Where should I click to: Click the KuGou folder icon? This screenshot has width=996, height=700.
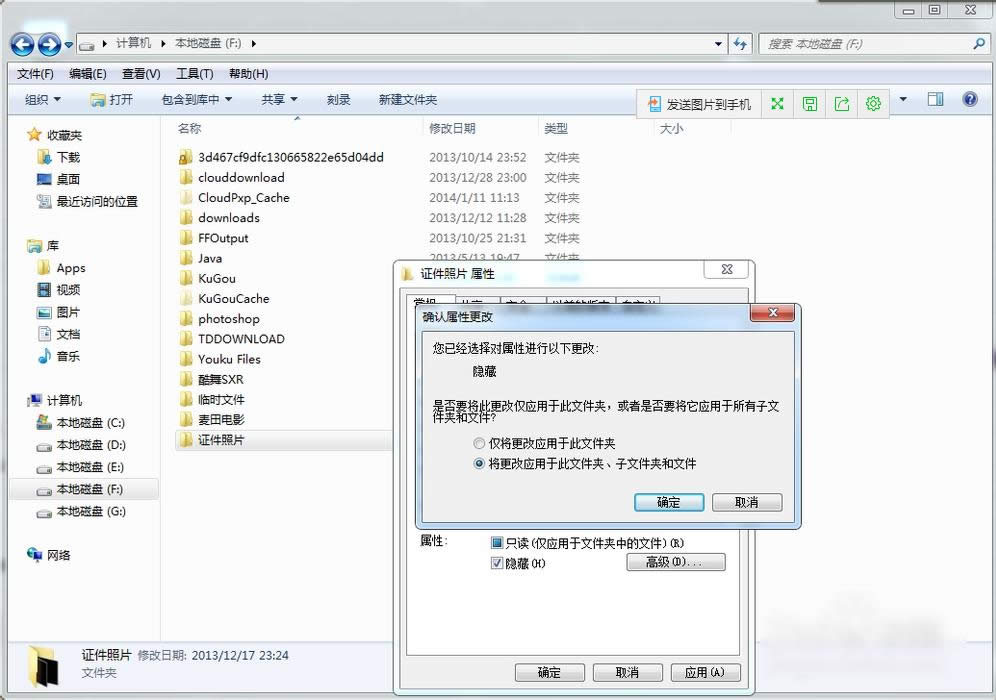coord(186,278)
